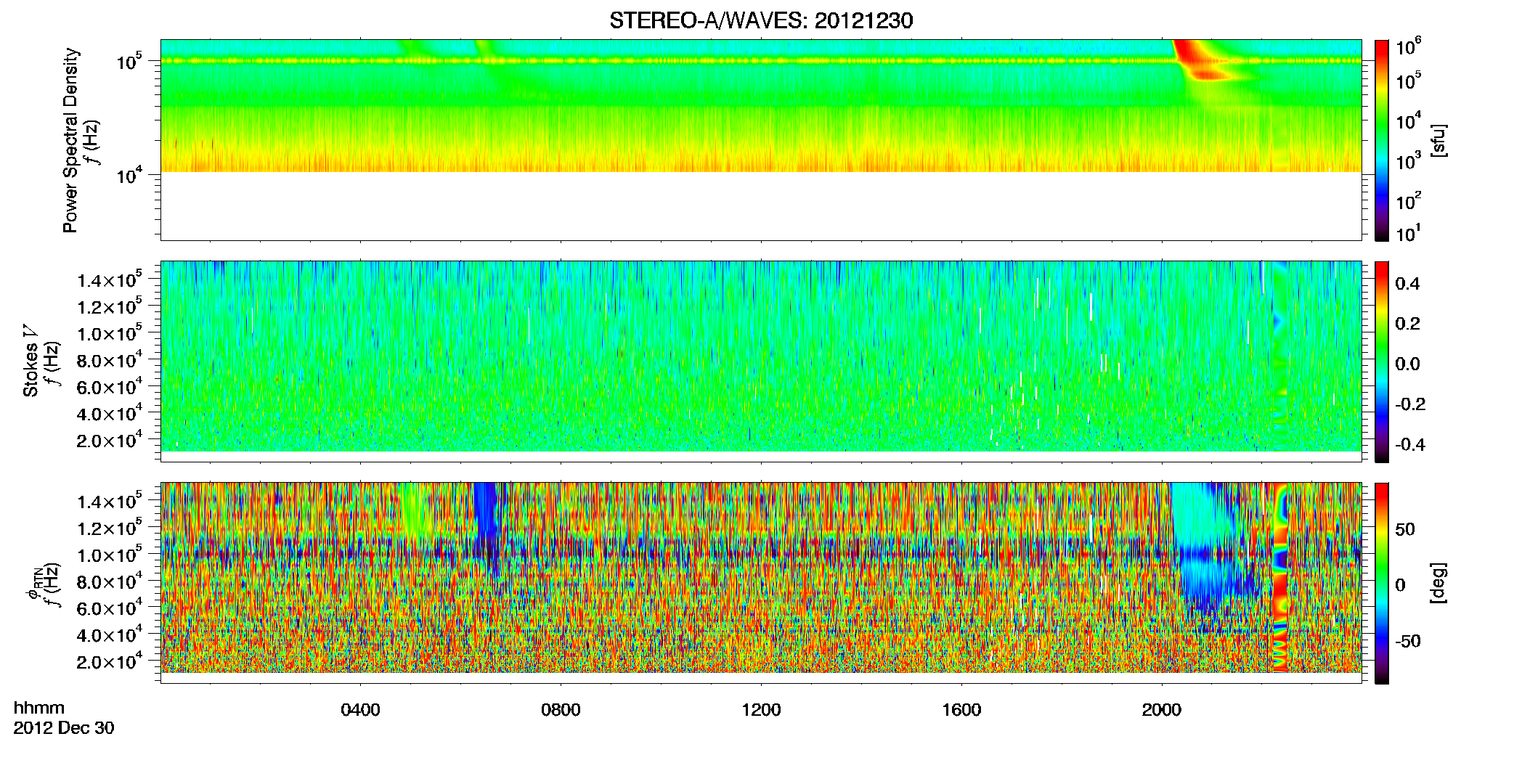Click the [sfu] units label
The height and width of the screenshot is (784, 1522).
1438,140
